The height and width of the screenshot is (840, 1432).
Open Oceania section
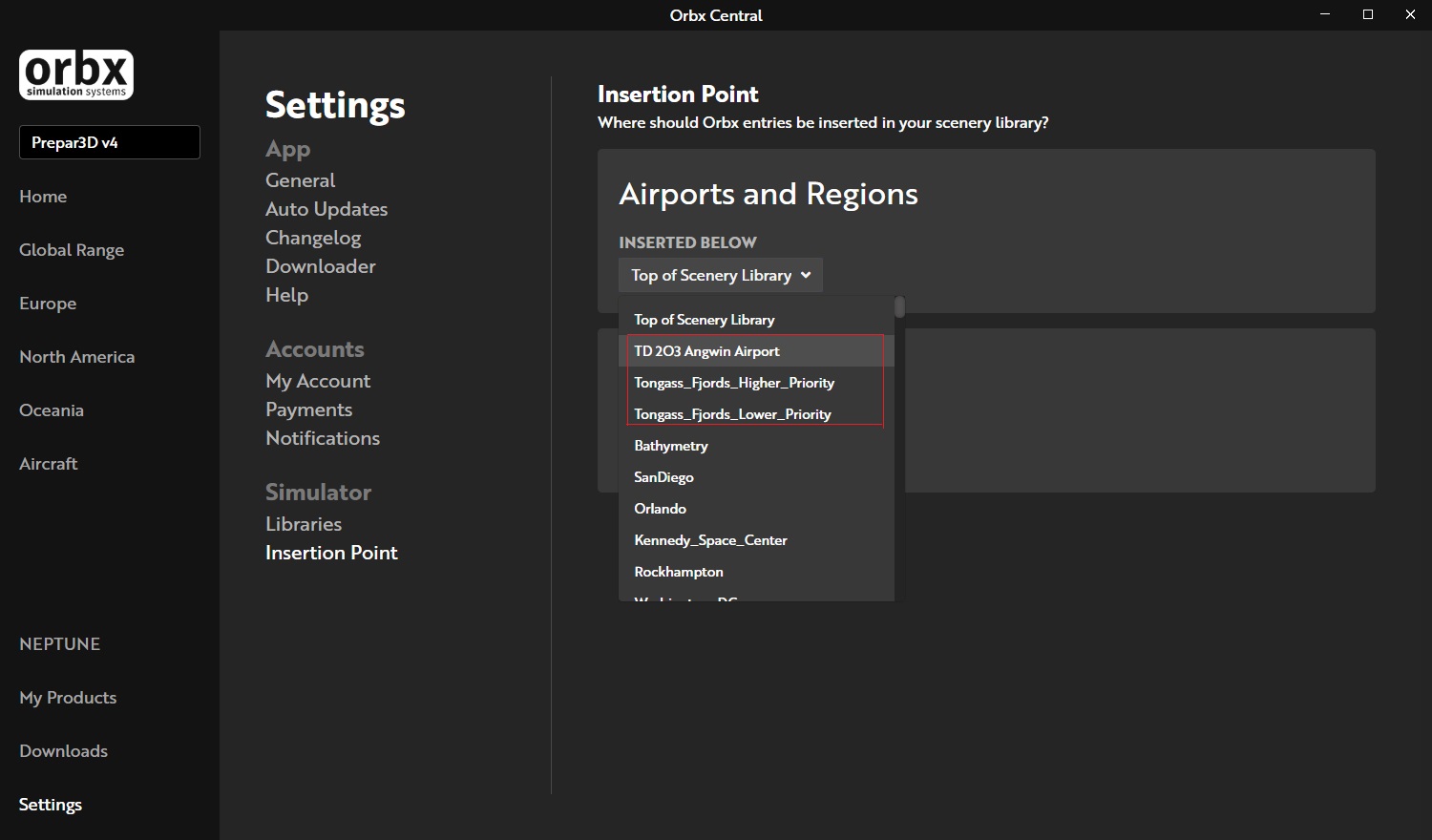(x=52, y=409)
